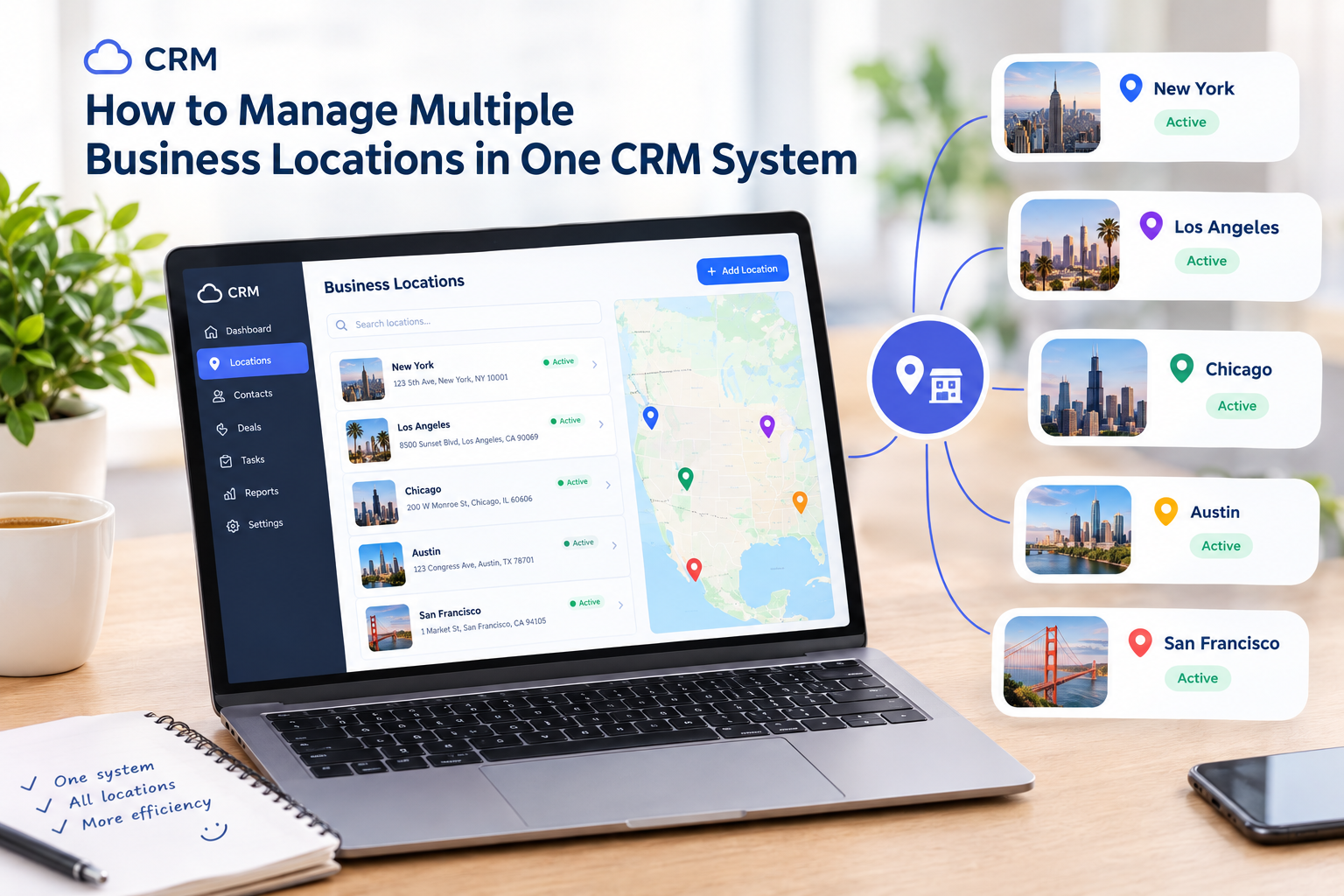Expand the Chicago row chevron
The image size is (1344, 896).
608,485
